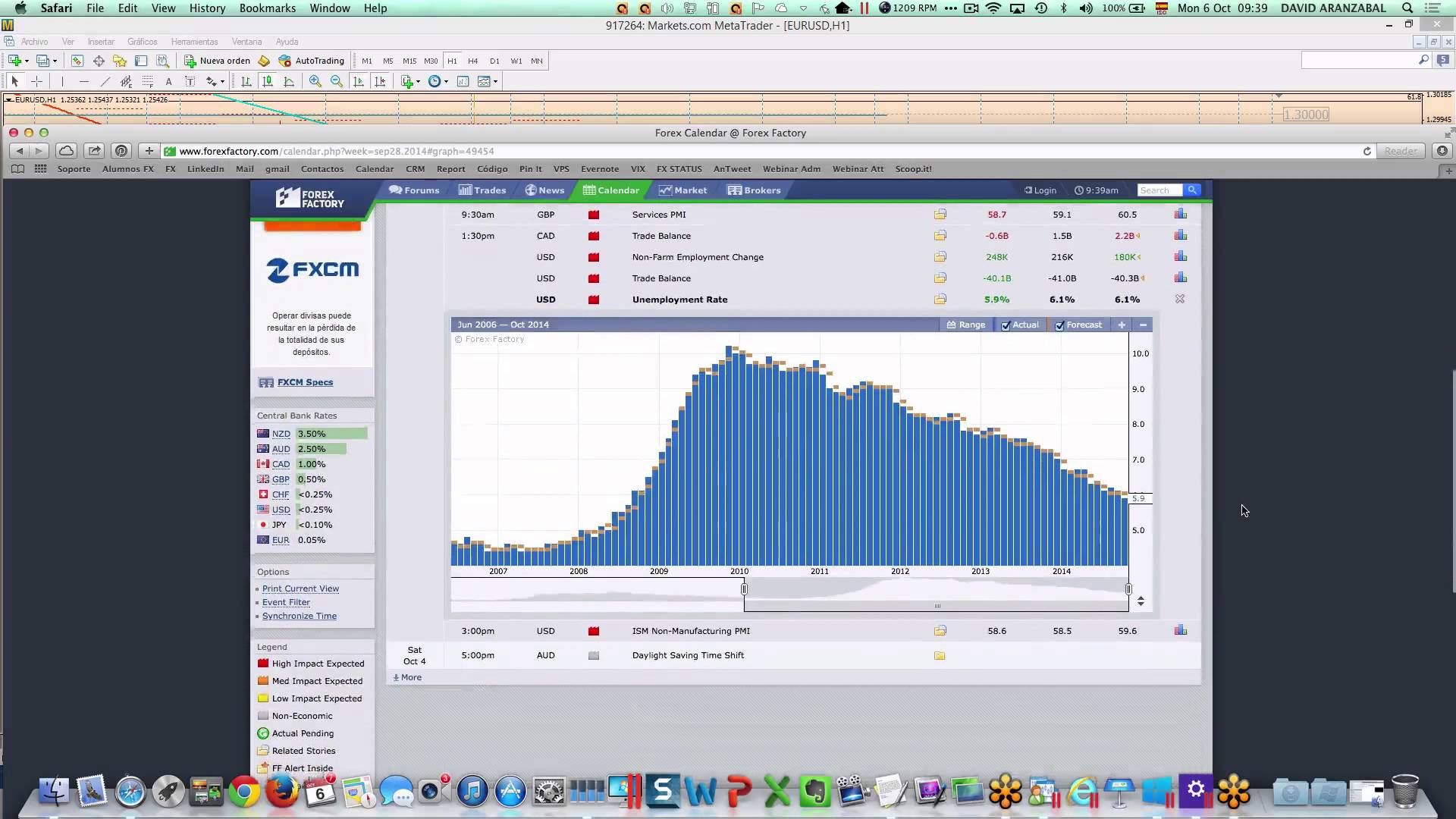1456x819 pixels.
Task: Click the left handle of the chart range slider
Action: coord(744,589)
